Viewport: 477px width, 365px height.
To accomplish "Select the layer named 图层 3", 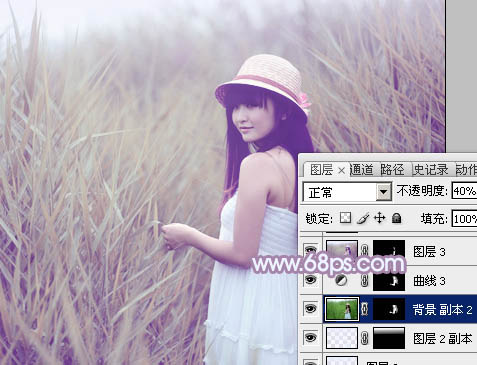I will point(429,252).
